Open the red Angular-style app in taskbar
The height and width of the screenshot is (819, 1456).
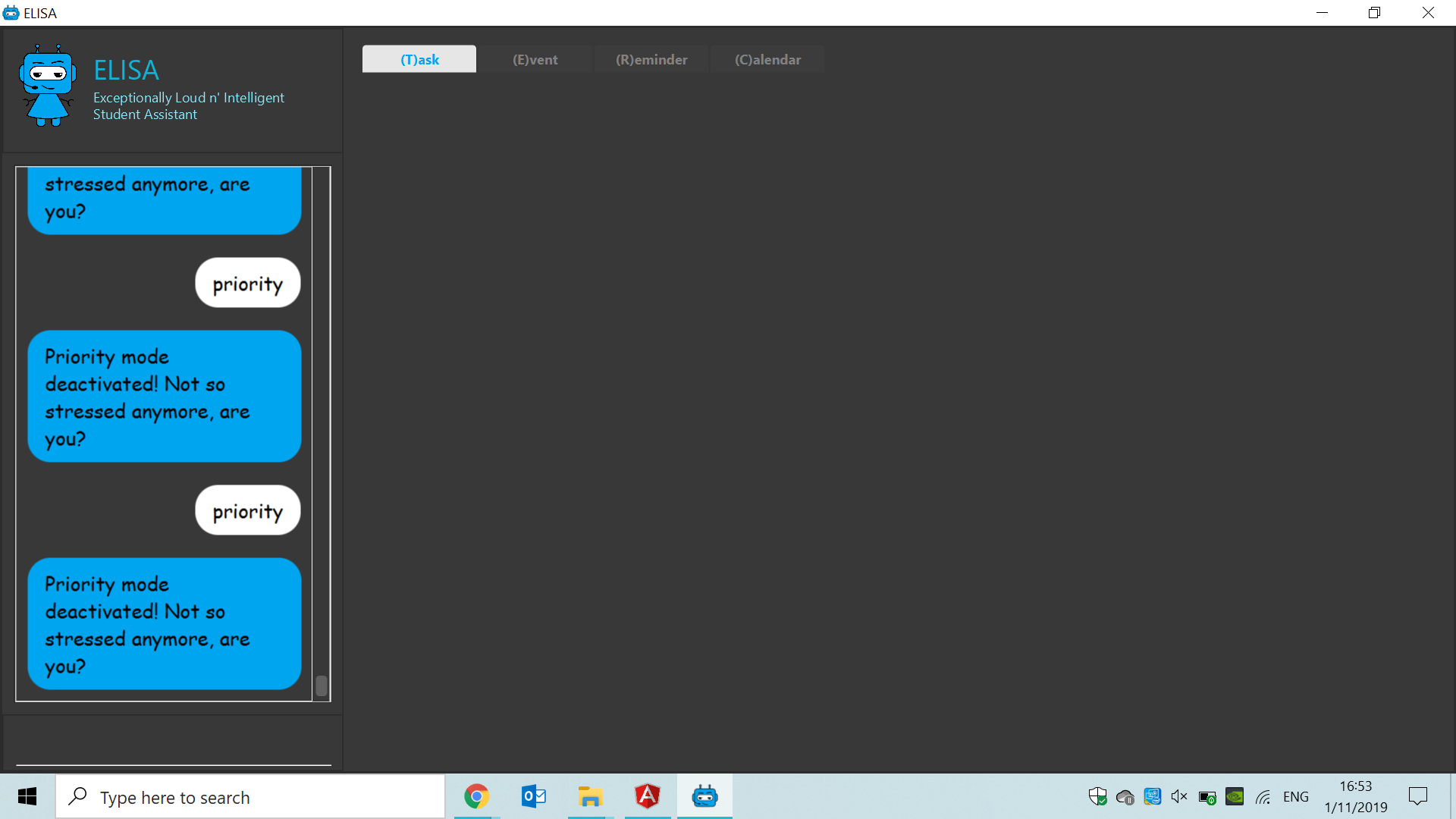pos(647,796)
